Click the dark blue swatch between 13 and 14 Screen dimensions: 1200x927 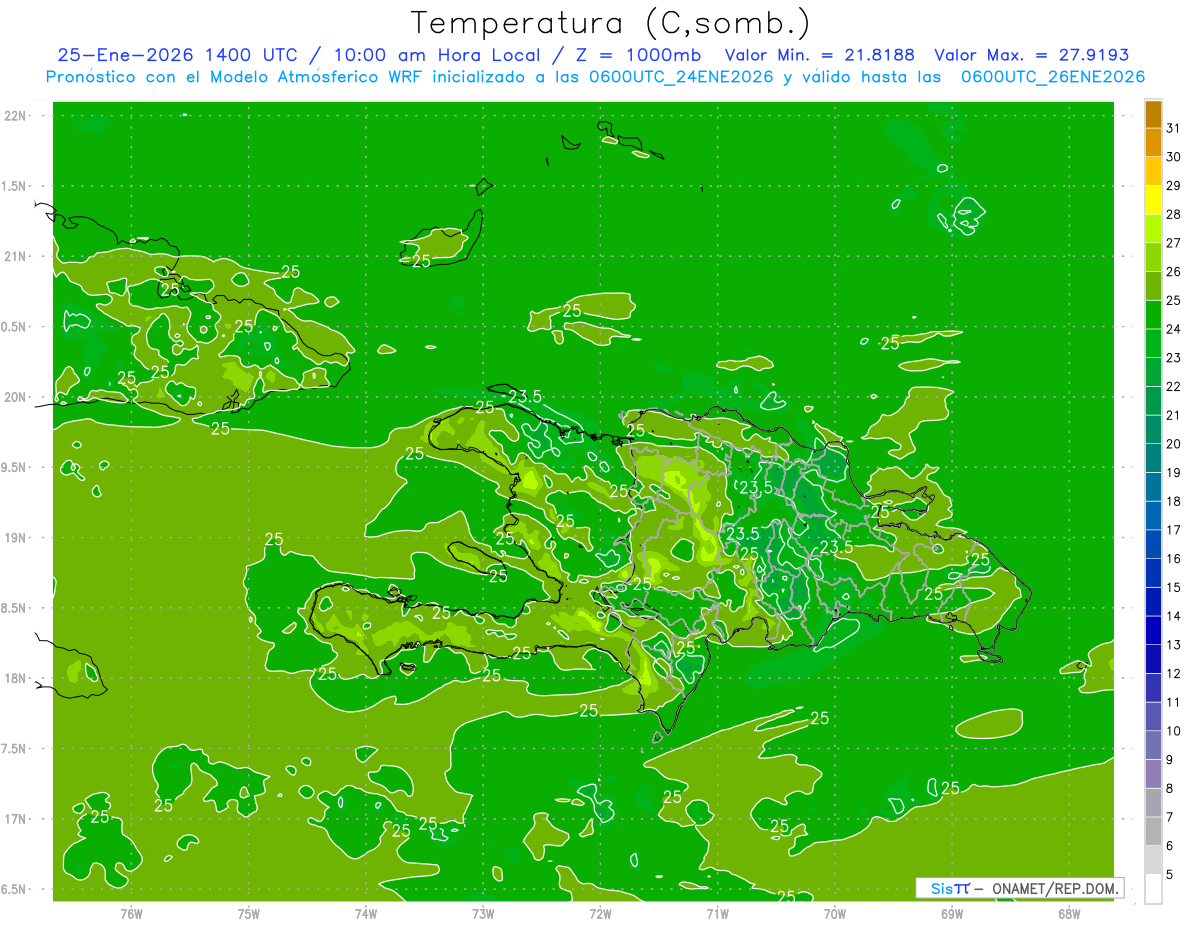[x=1153, y=630]
